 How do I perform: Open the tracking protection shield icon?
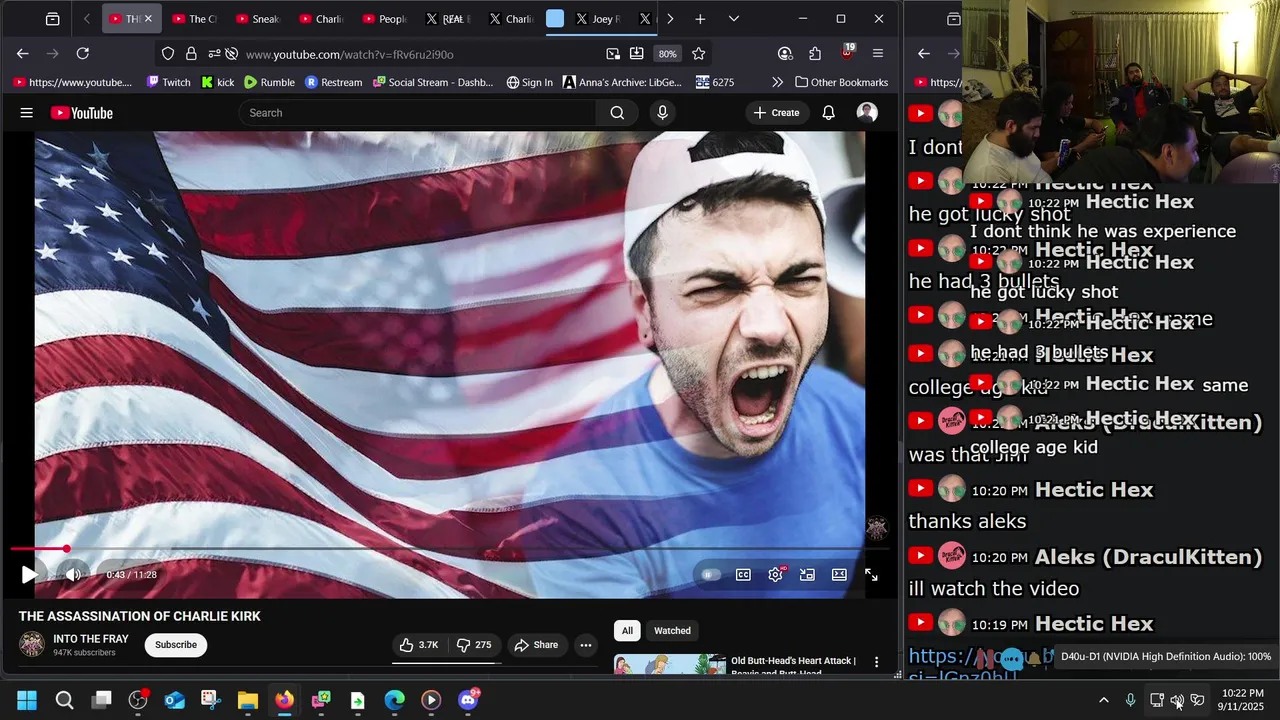click(168, 54)
